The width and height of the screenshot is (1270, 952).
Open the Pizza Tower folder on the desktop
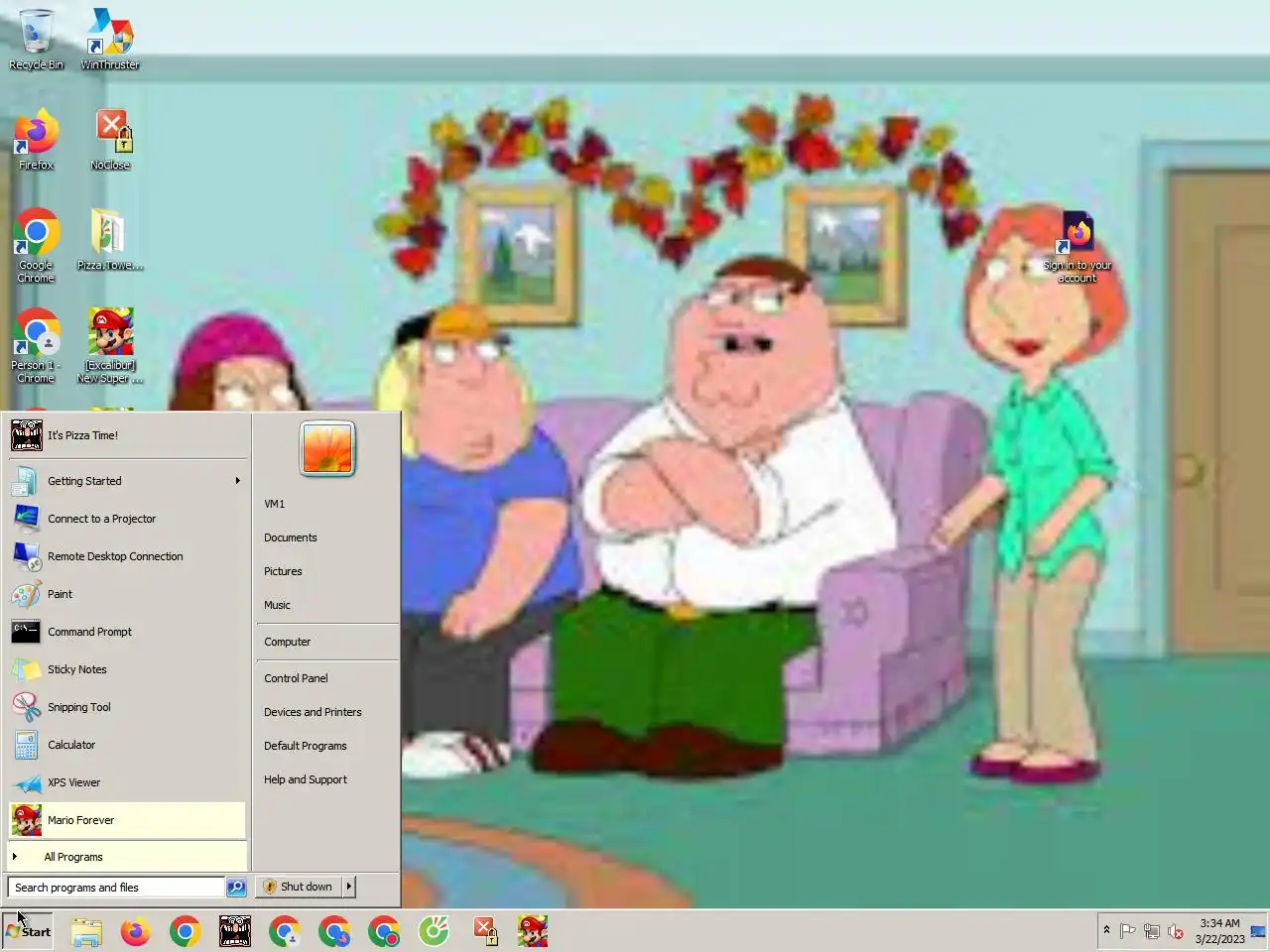(x=110, y=240)
